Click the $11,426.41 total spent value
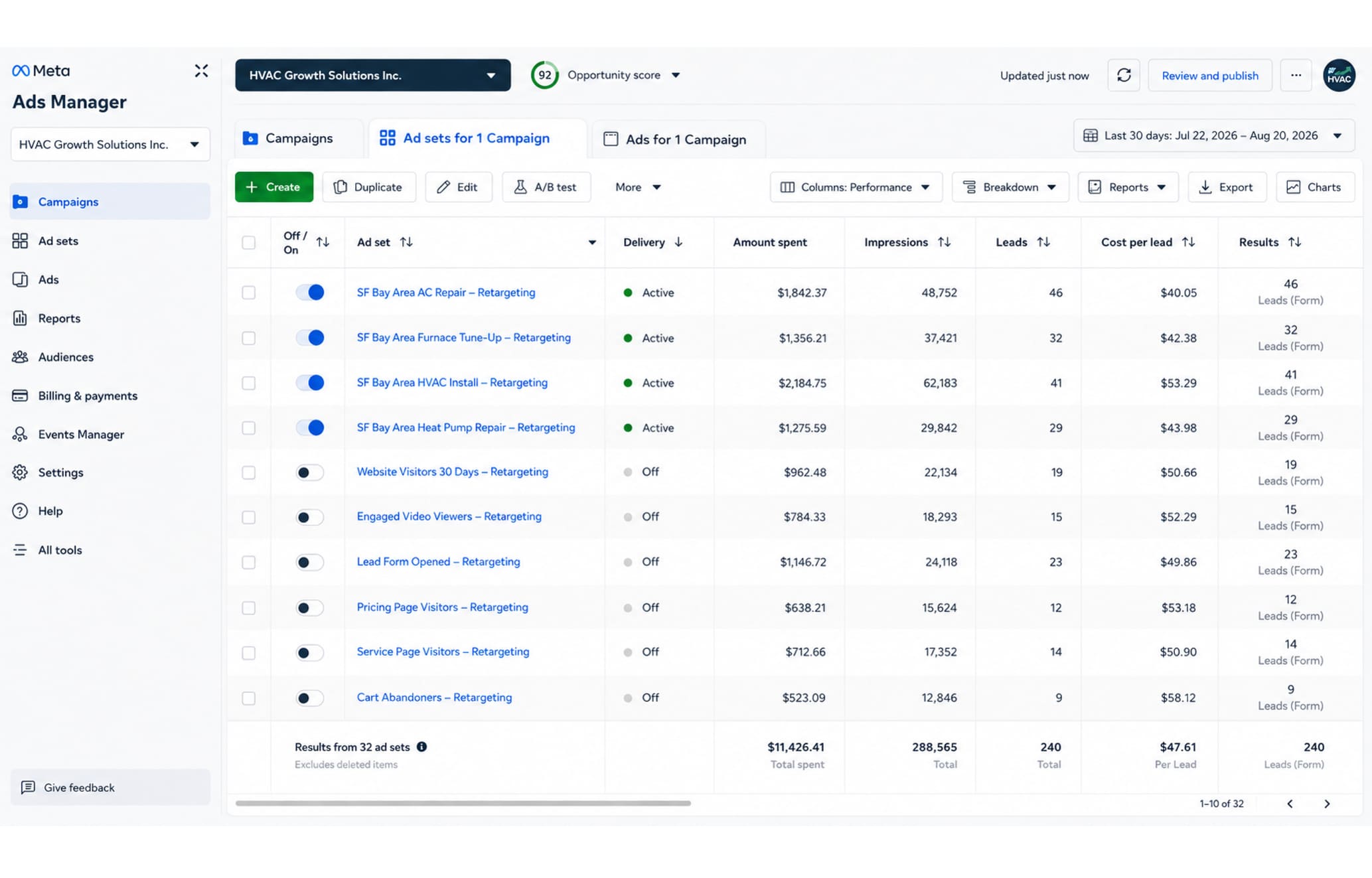Viewport: 1372px width, 878px height. click(x=795, y=747)
